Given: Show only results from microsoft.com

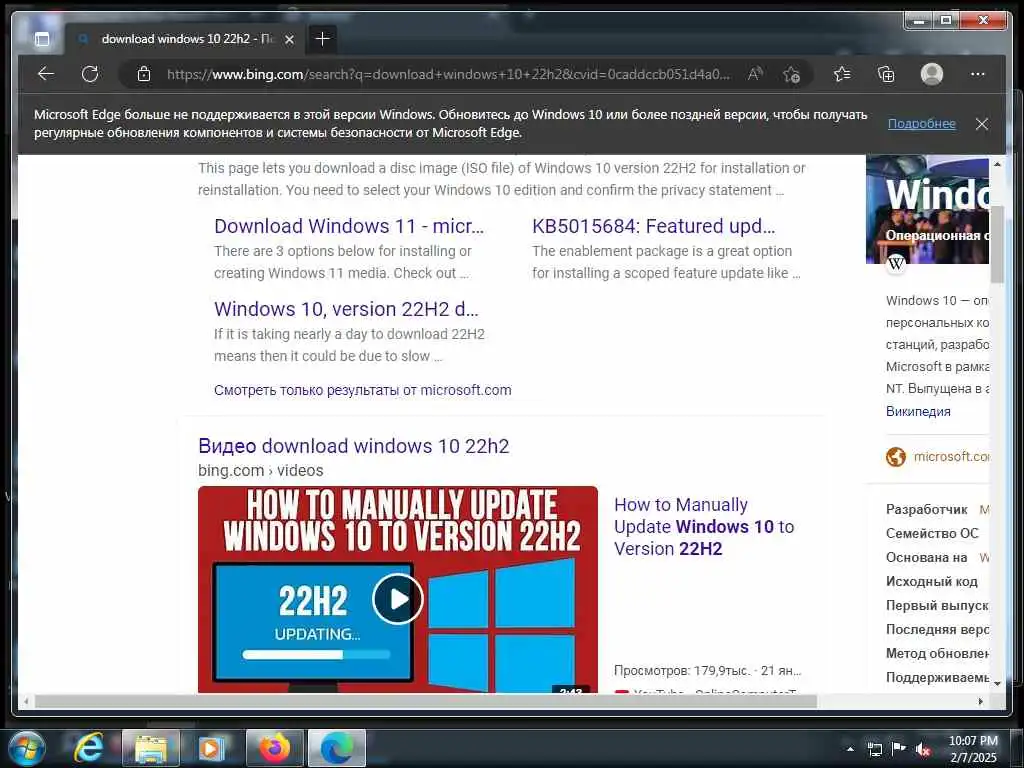Looking at the screenshot, I should click(x=362, y=390).
